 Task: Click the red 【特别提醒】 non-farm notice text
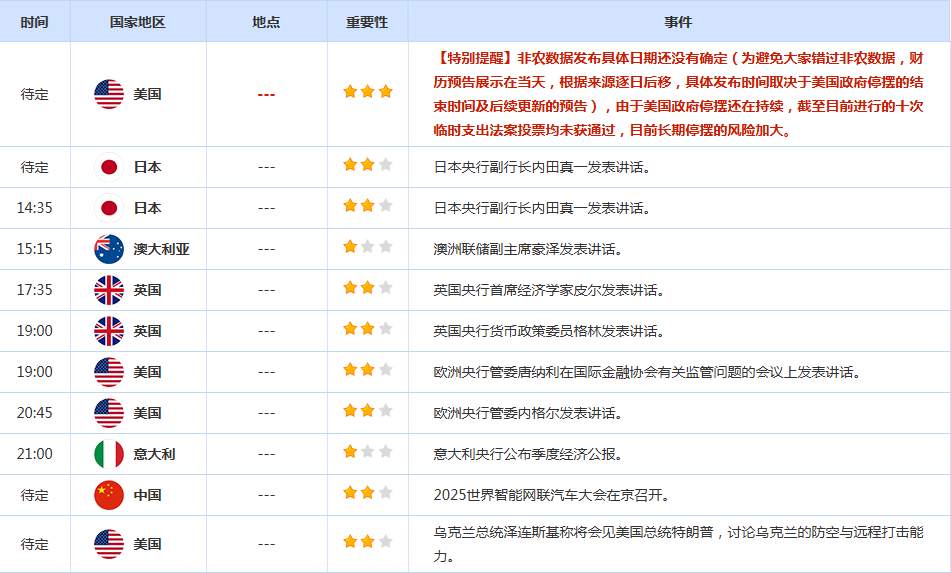pyautogui.click(x=679, y=94)
